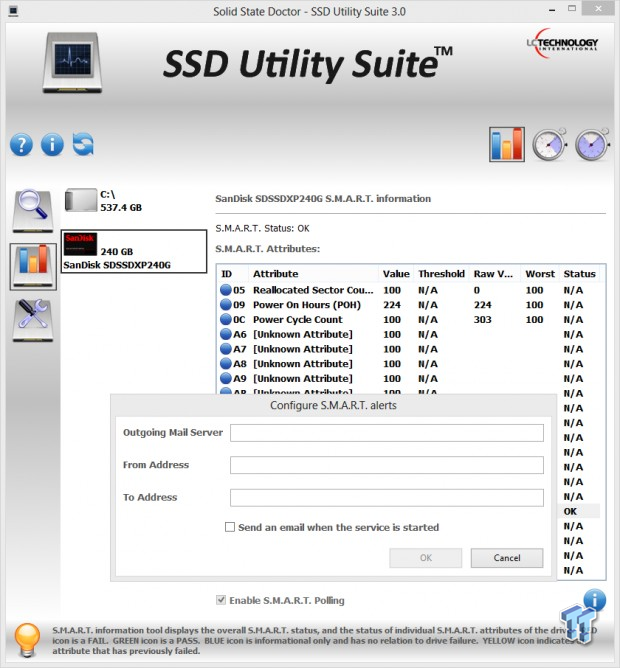620x668 pixels.
Task: Cancel the Configure S.M.A.R.T. alerts dialog
Action: click(507, 558)
